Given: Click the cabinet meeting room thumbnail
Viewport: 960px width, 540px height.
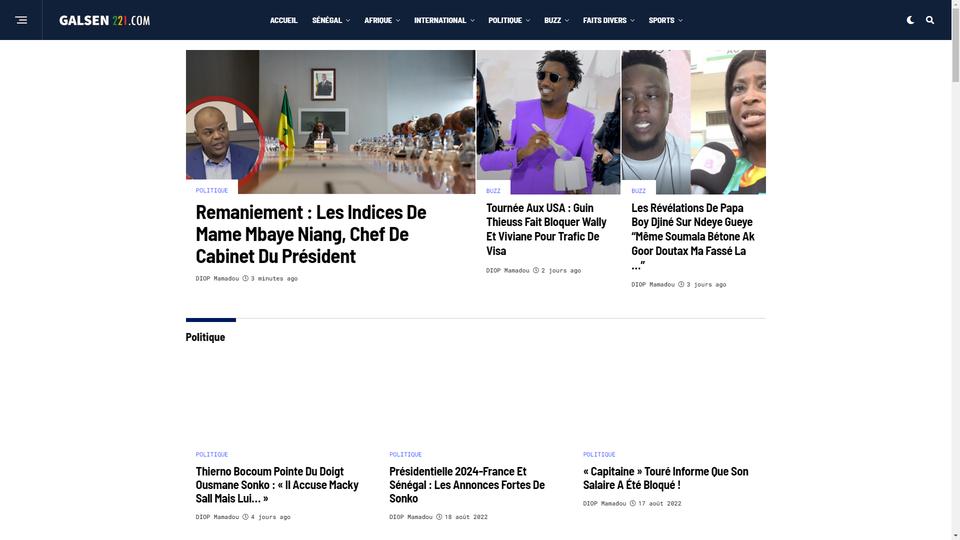Looking at the screenshot, I should [x=331, y=122].
